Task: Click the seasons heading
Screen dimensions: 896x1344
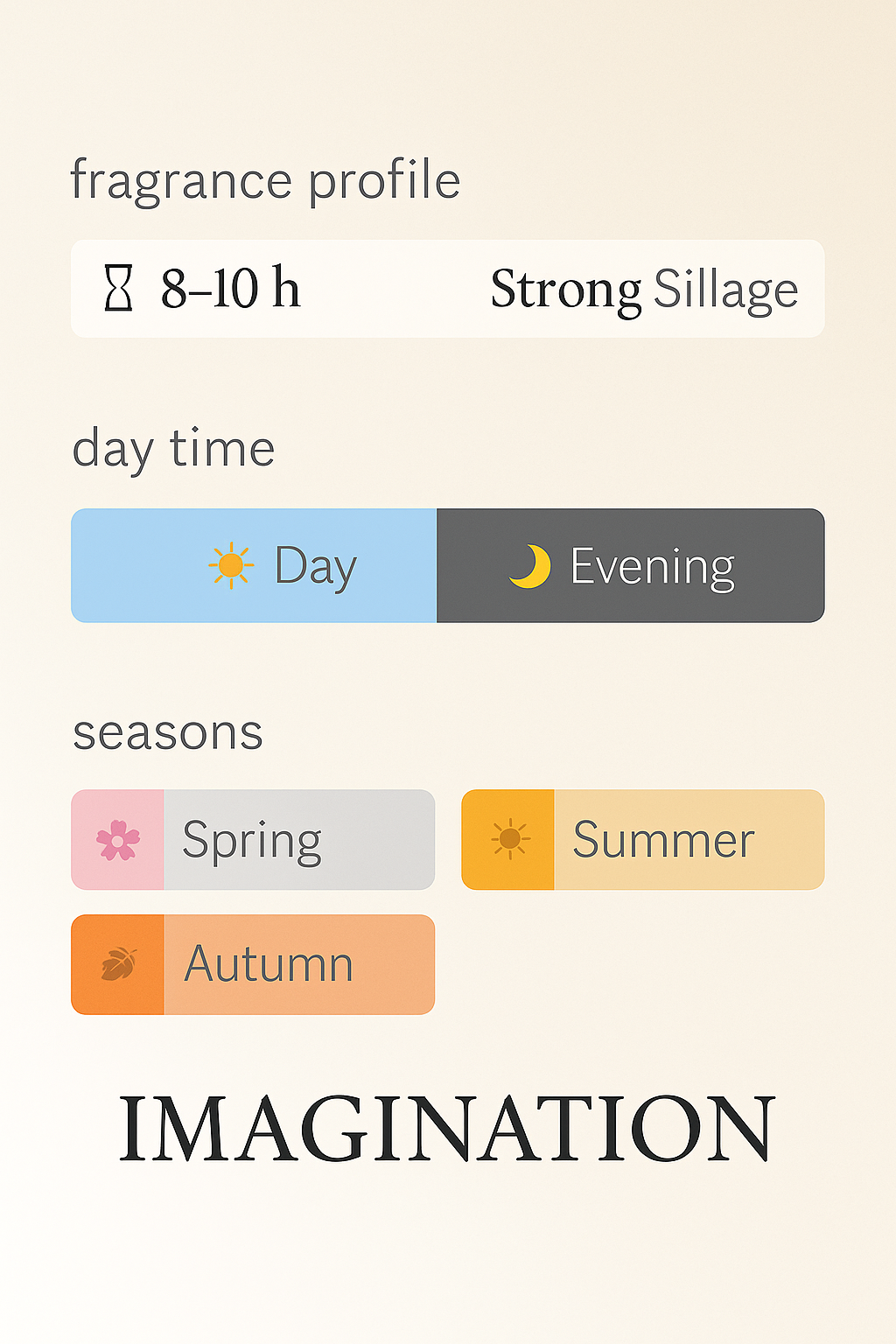Action: pos(168,732)
